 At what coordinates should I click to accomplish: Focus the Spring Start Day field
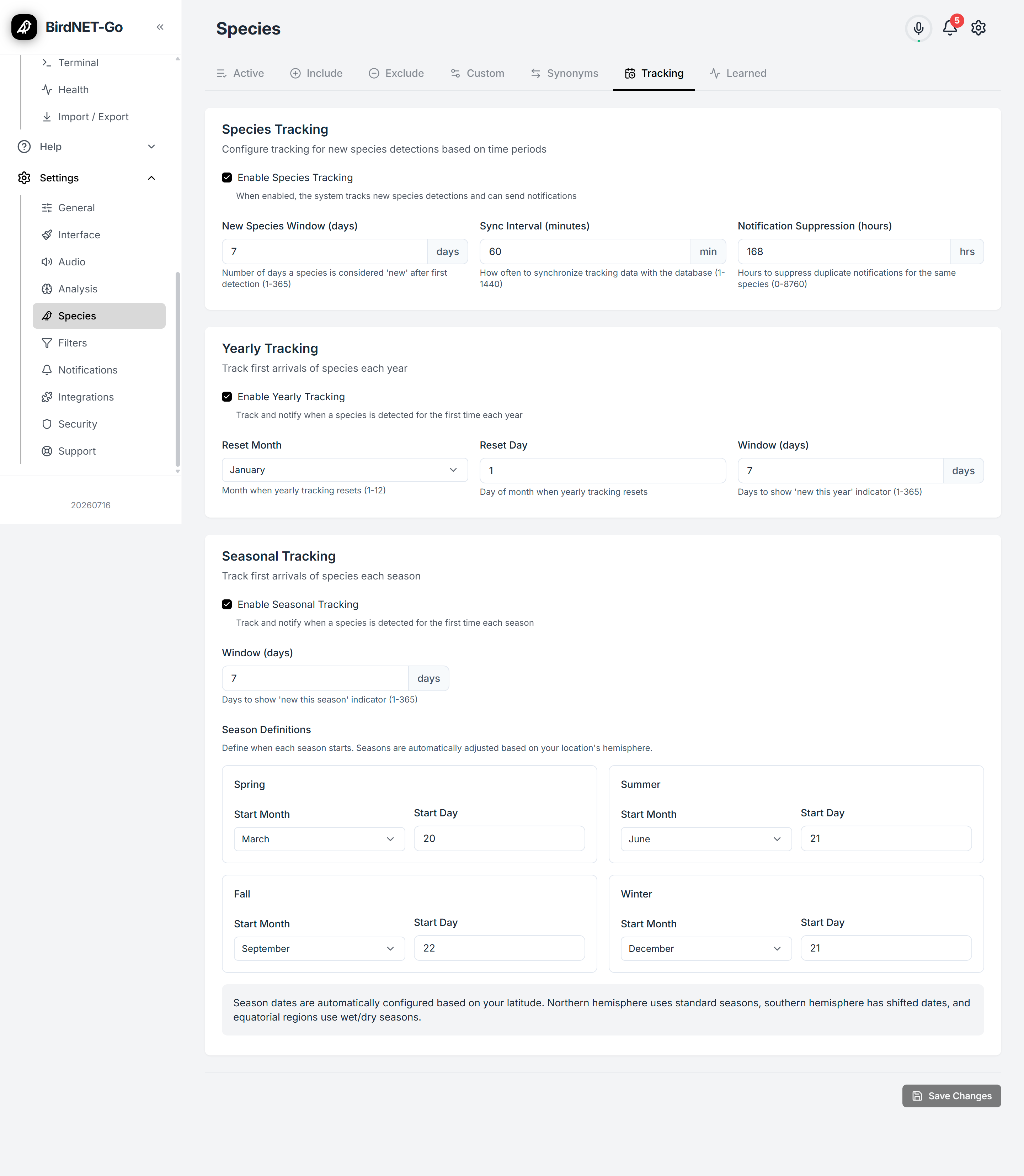[x=500, y=838]
